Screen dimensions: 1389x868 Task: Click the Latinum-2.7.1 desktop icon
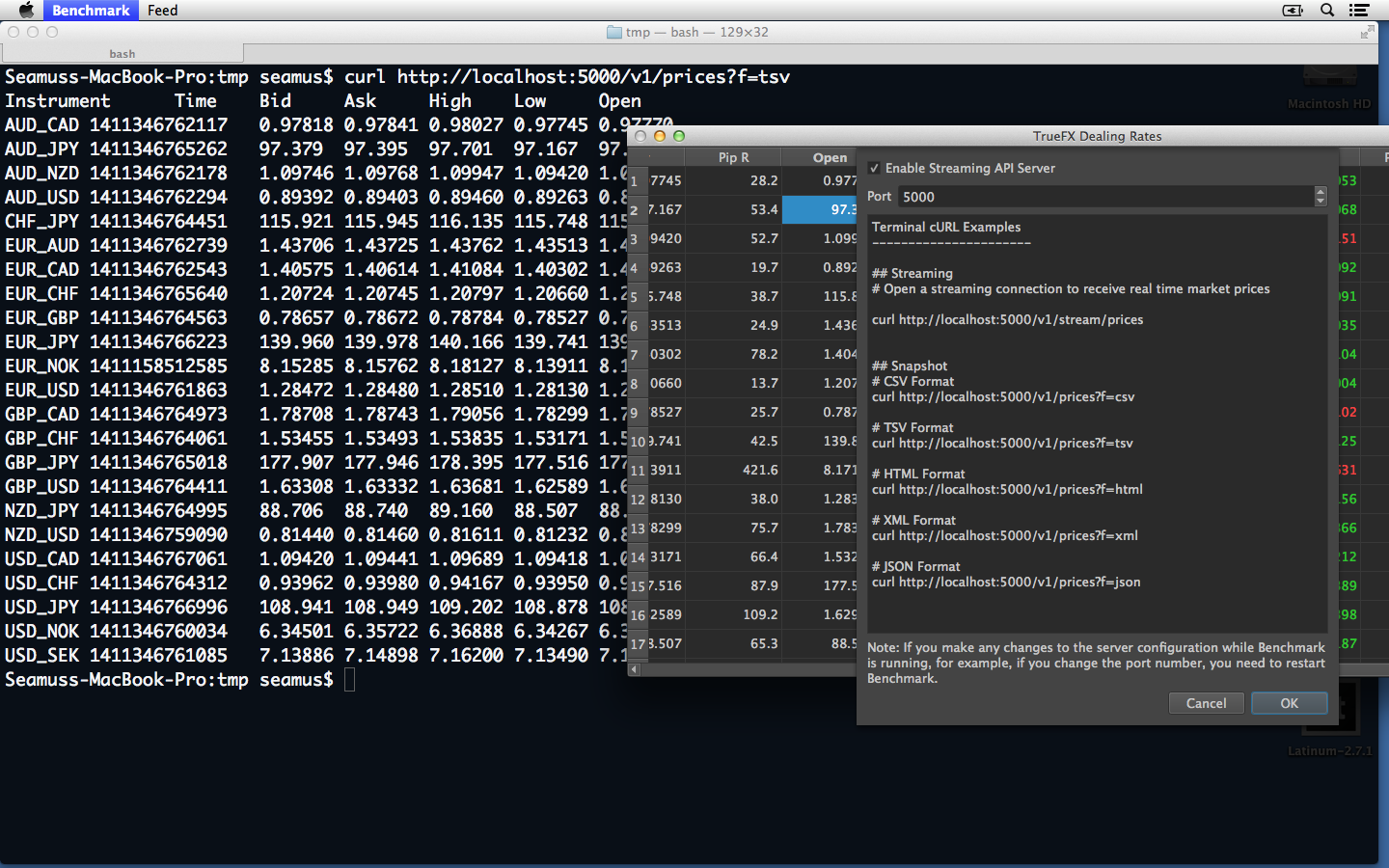(x=1329, y=719)
